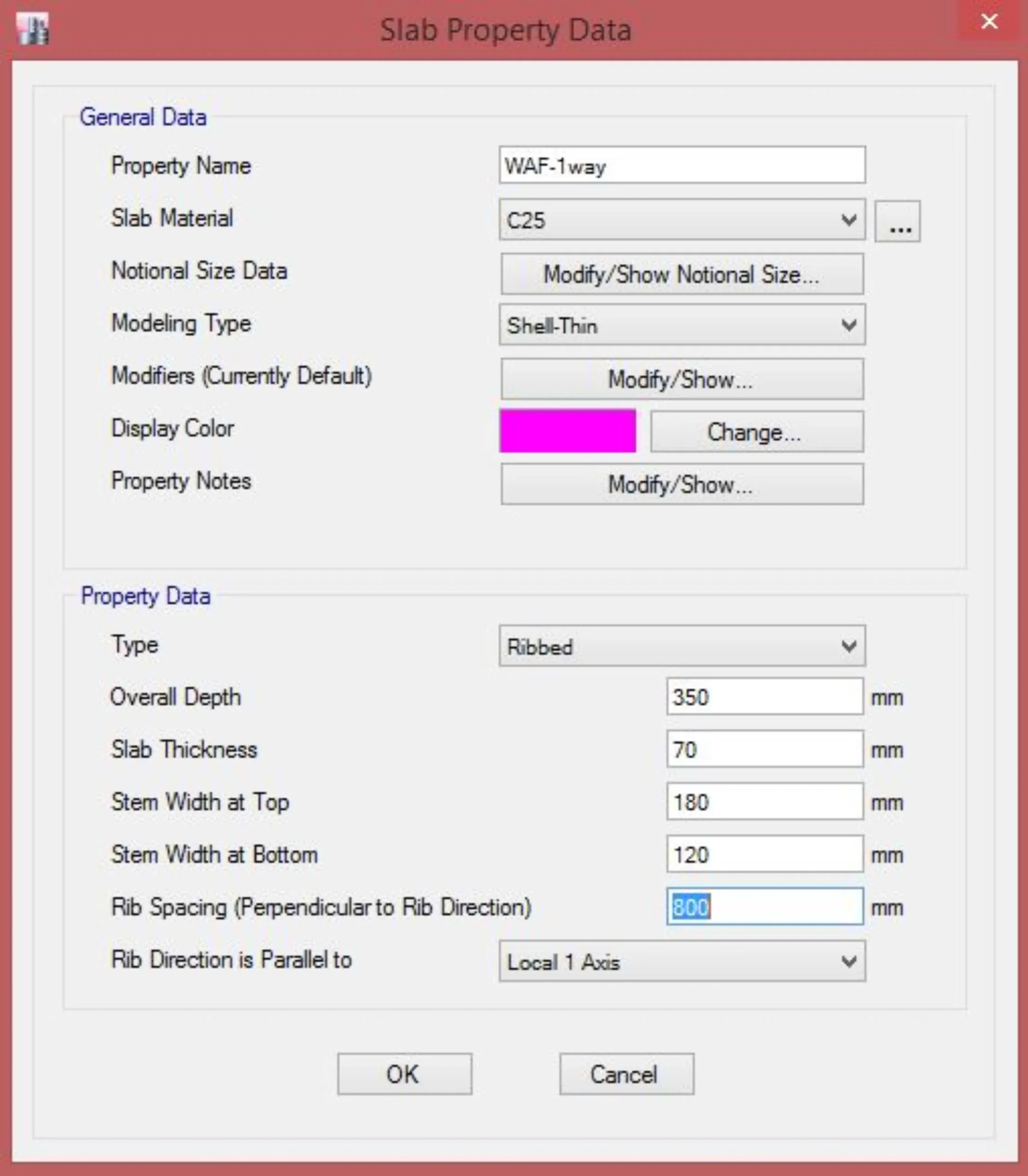This screenshot has height=1176, width=1028.
Task: Click the Property Name text field
Action: pyautogui.click(x=682, y=166)
